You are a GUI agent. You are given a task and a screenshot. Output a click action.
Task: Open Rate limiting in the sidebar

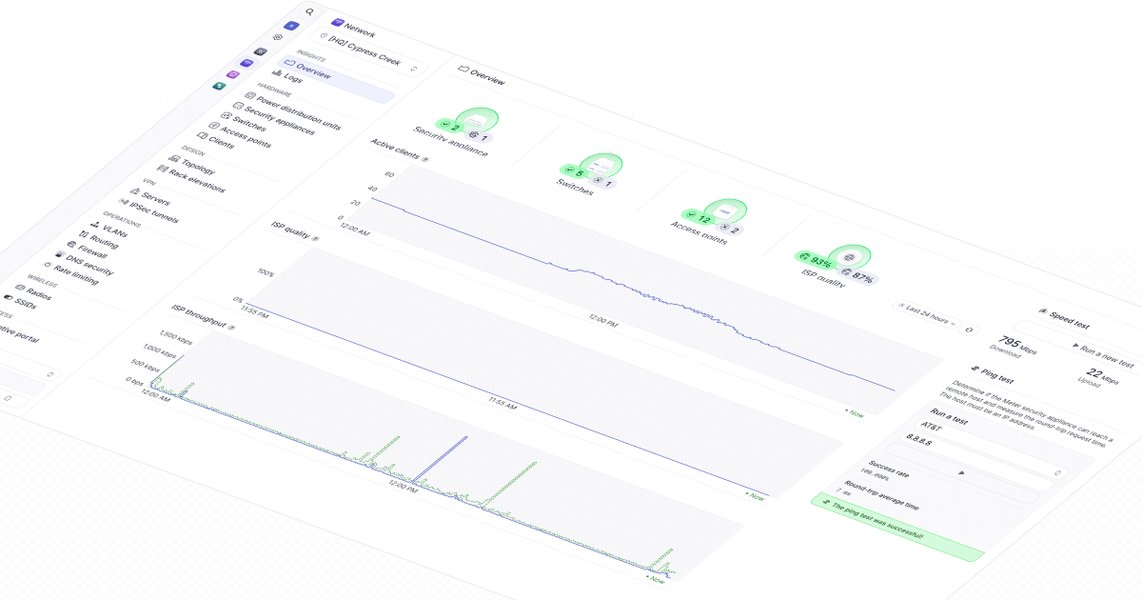point(71,273)
